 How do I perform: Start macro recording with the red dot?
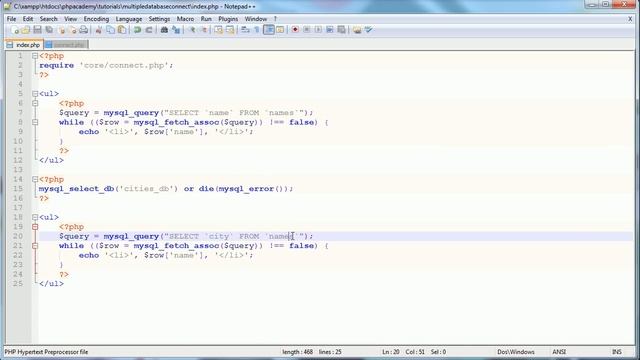295,30
